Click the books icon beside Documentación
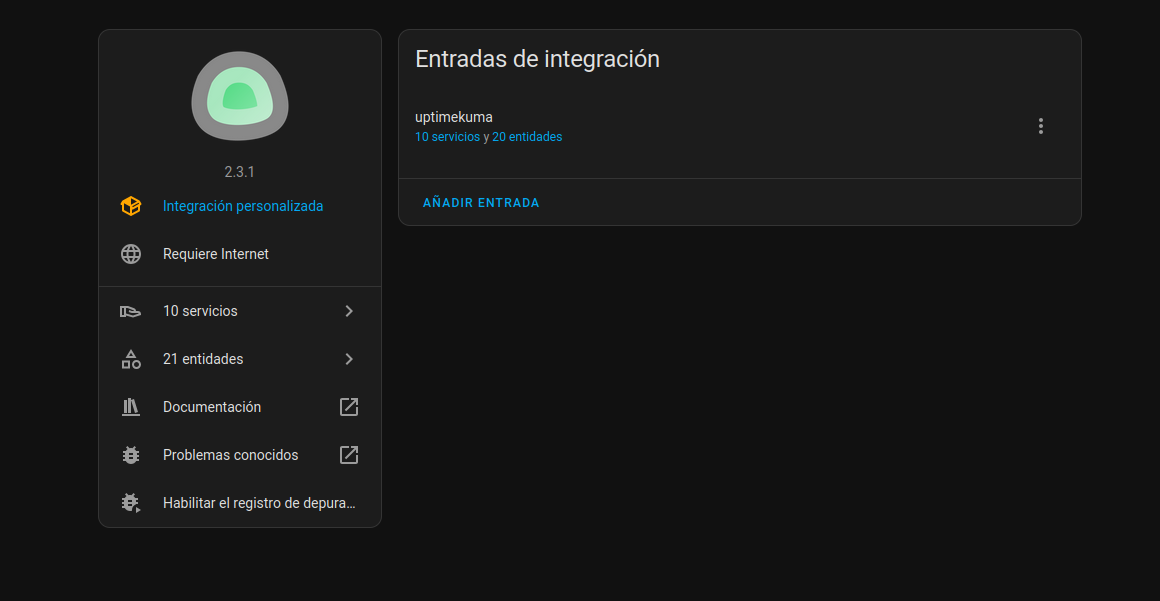Image resolution: width=1160 pixels, height=601 pixels. point(131,407)
